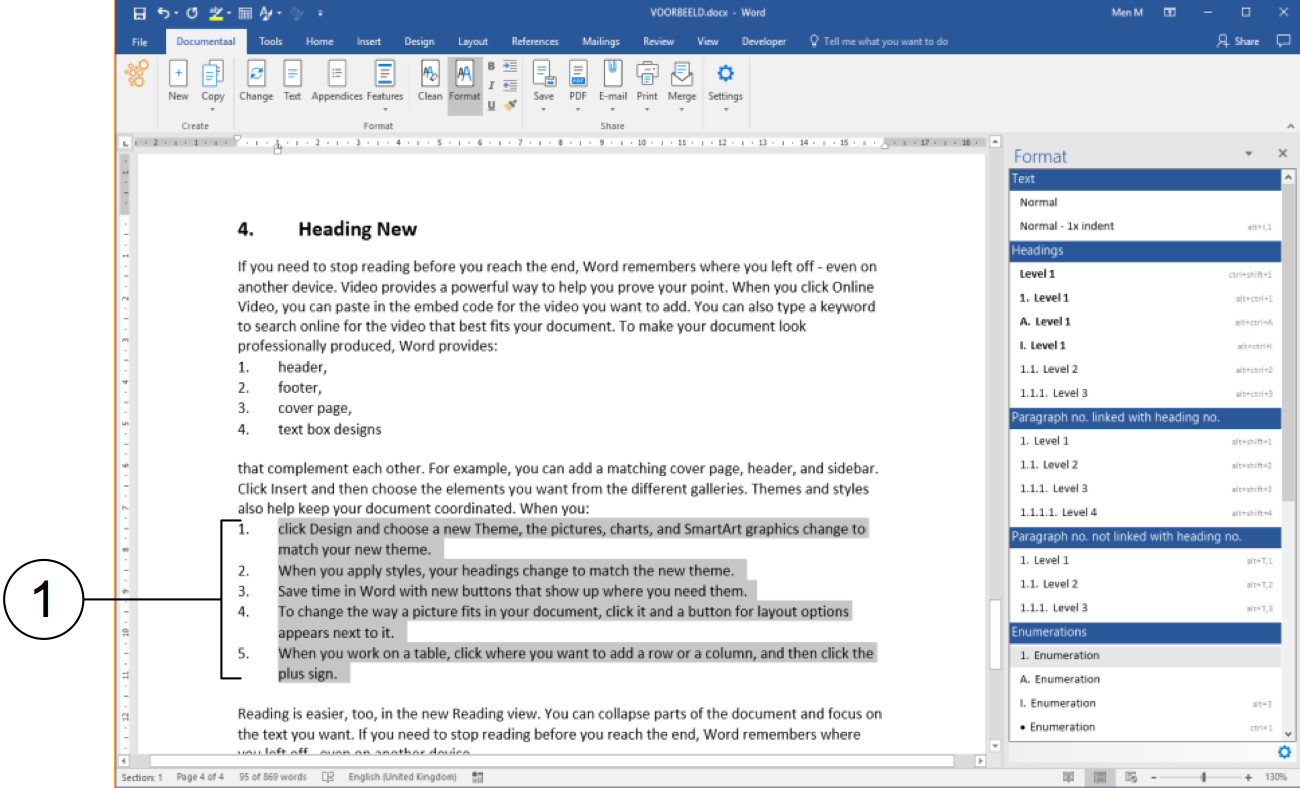Click the zoom out minus button
The image size is (1300, 788).
[x=1154, y=777]
